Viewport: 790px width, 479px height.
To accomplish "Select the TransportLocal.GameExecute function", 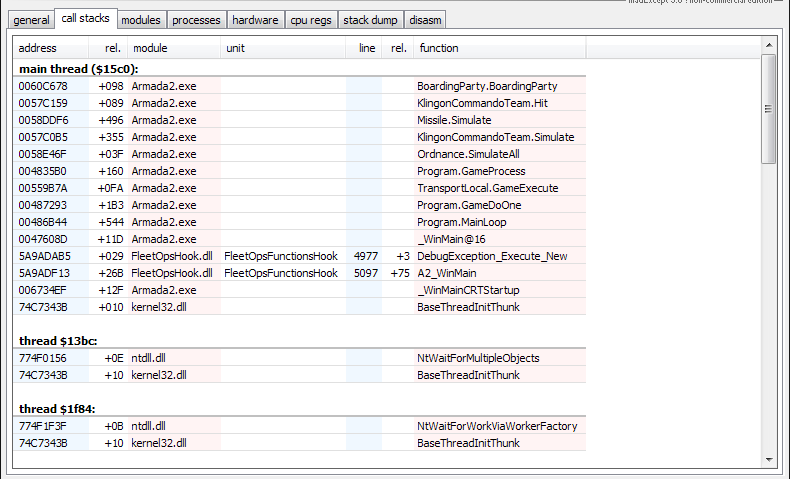I will (x=488, y=188).
